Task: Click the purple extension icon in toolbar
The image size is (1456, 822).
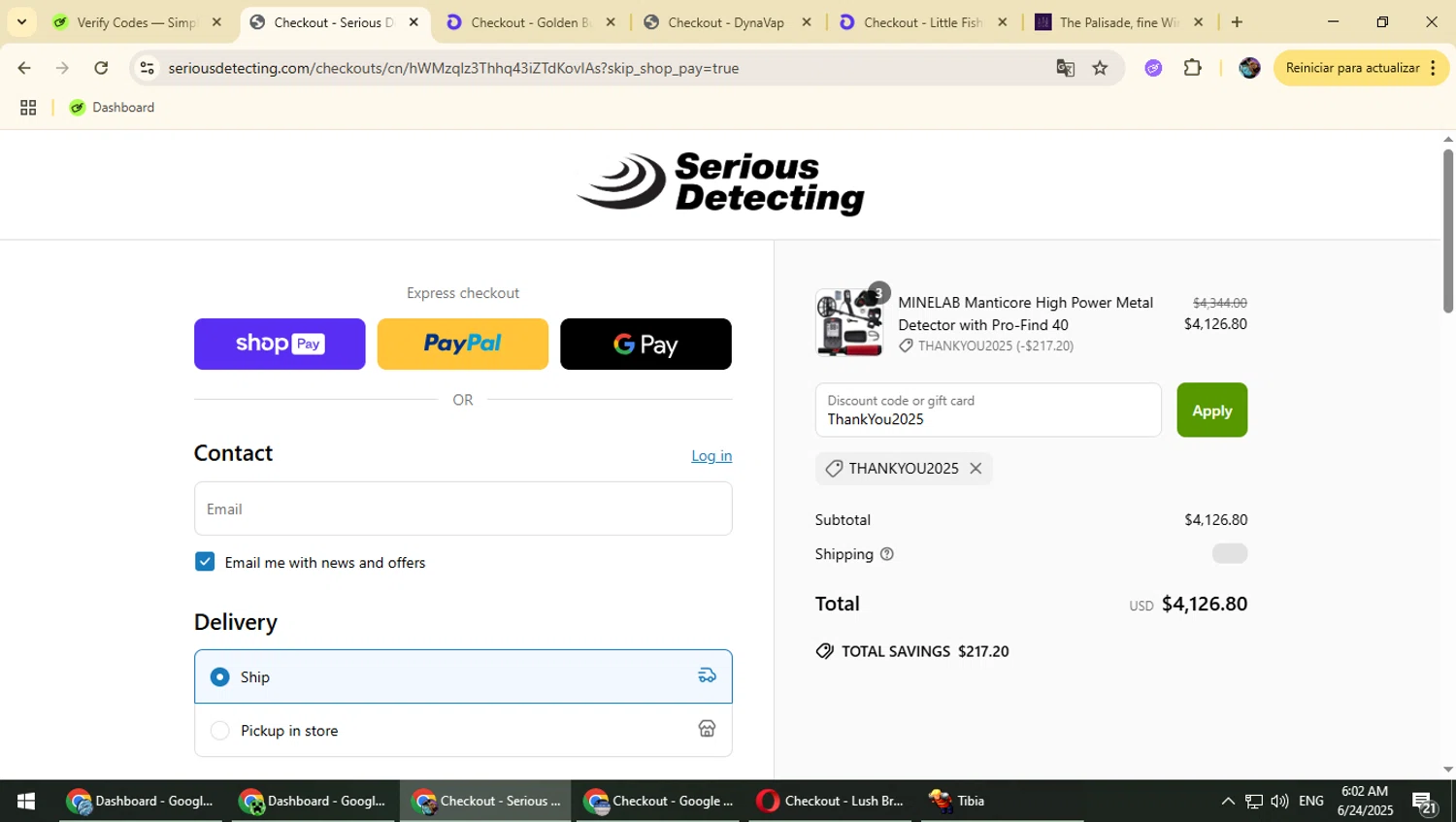Action: (x=1153, y=68)
